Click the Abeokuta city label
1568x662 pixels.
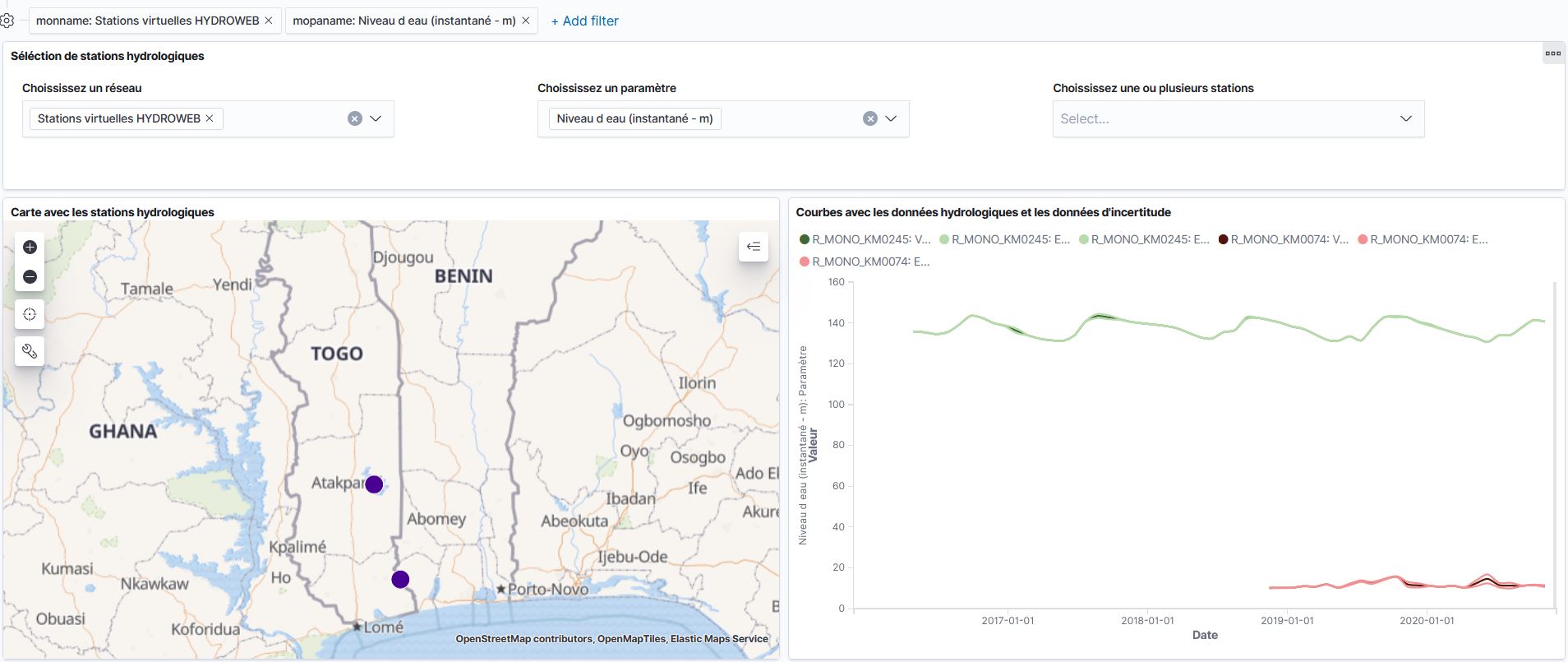click(574, 521)
